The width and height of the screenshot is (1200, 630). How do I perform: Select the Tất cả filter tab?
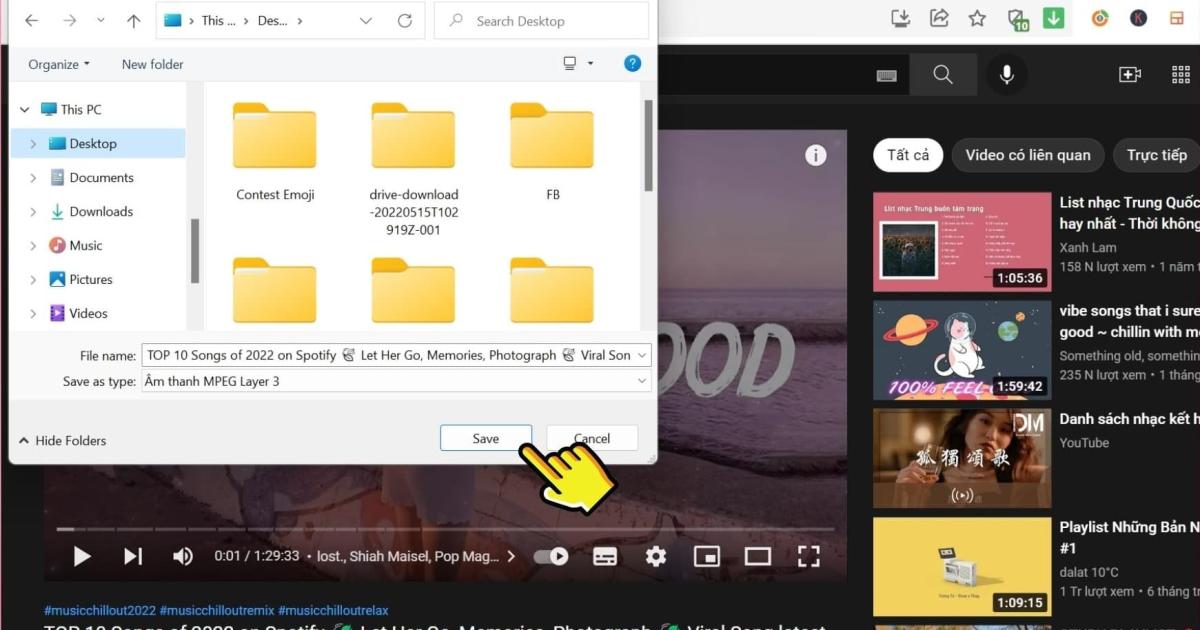(x=908, y=155)
